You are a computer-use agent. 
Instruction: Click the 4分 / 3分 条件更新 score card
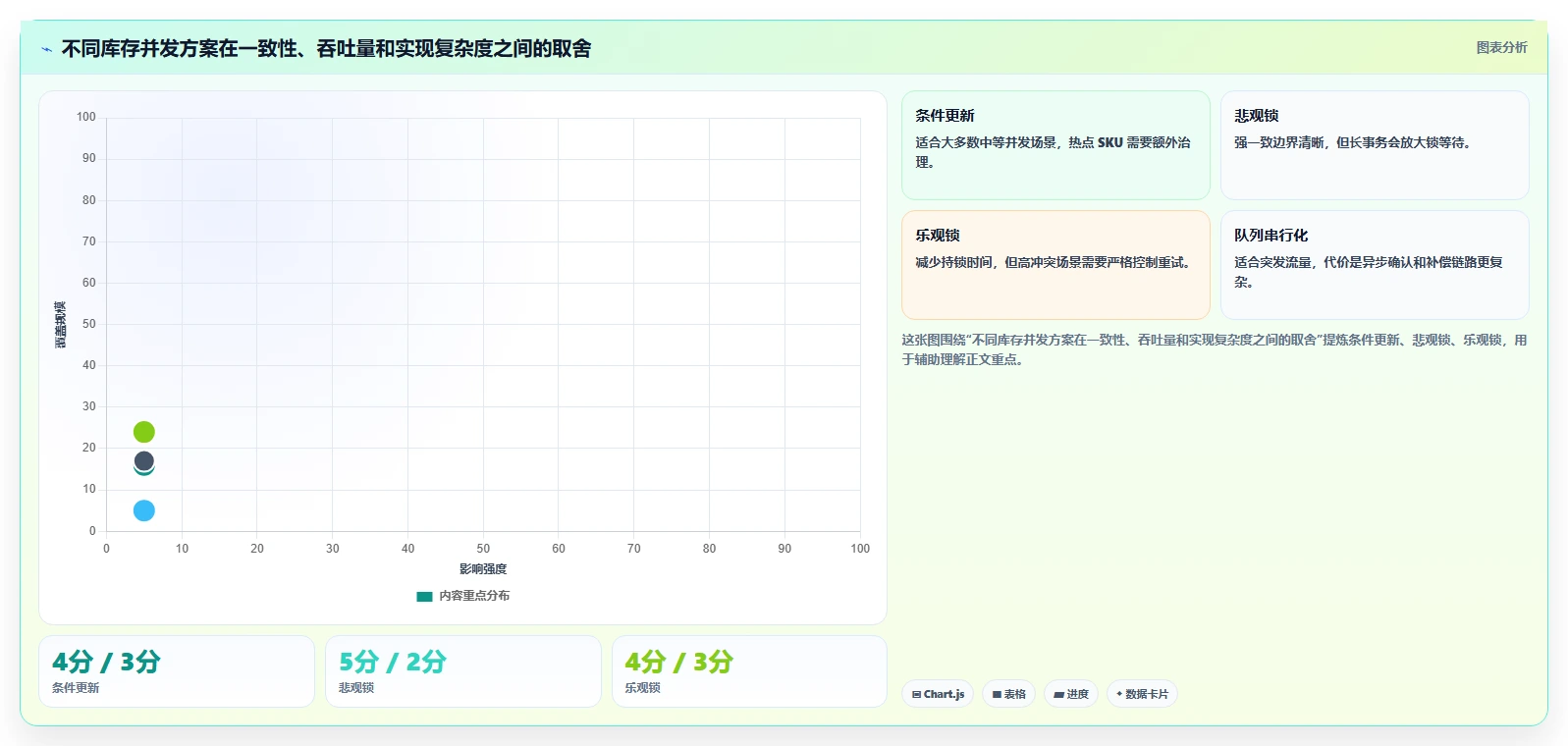(177, 671)
